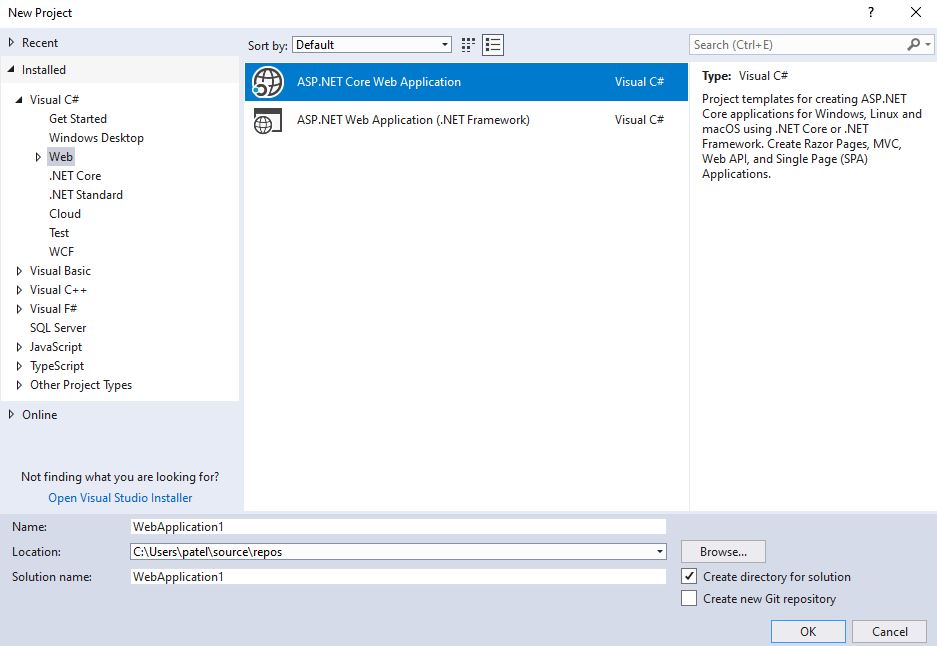Select ASP.NET Web Application (.NET Framework) template
This screenshot has width=937, height=646.
point(466,120)
